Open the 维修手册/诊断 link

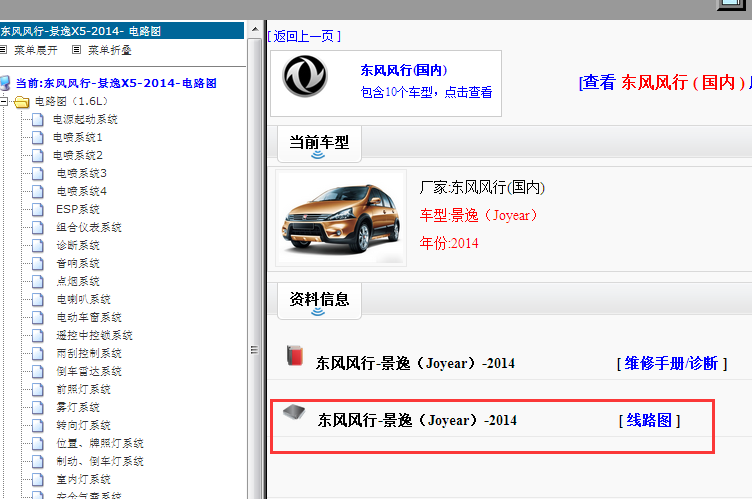pos(671,364)
